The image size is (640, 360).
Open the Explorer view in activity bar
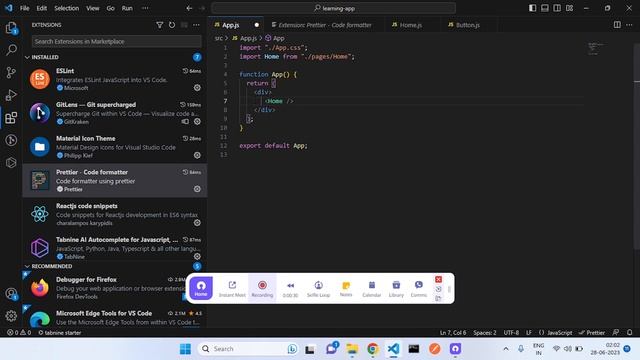click(x=11, y=28)
